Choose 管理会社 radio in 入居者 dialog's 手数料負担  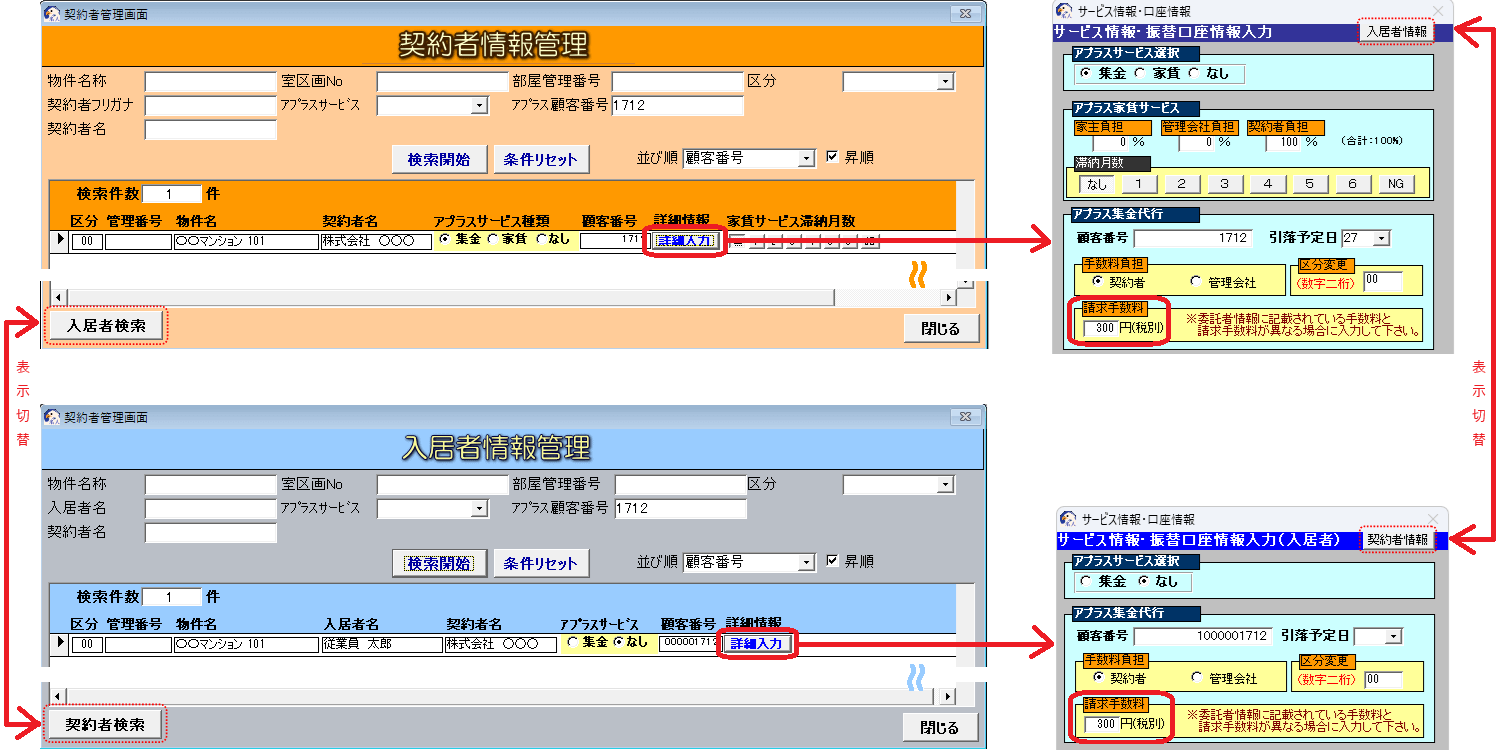(1196, 678)
